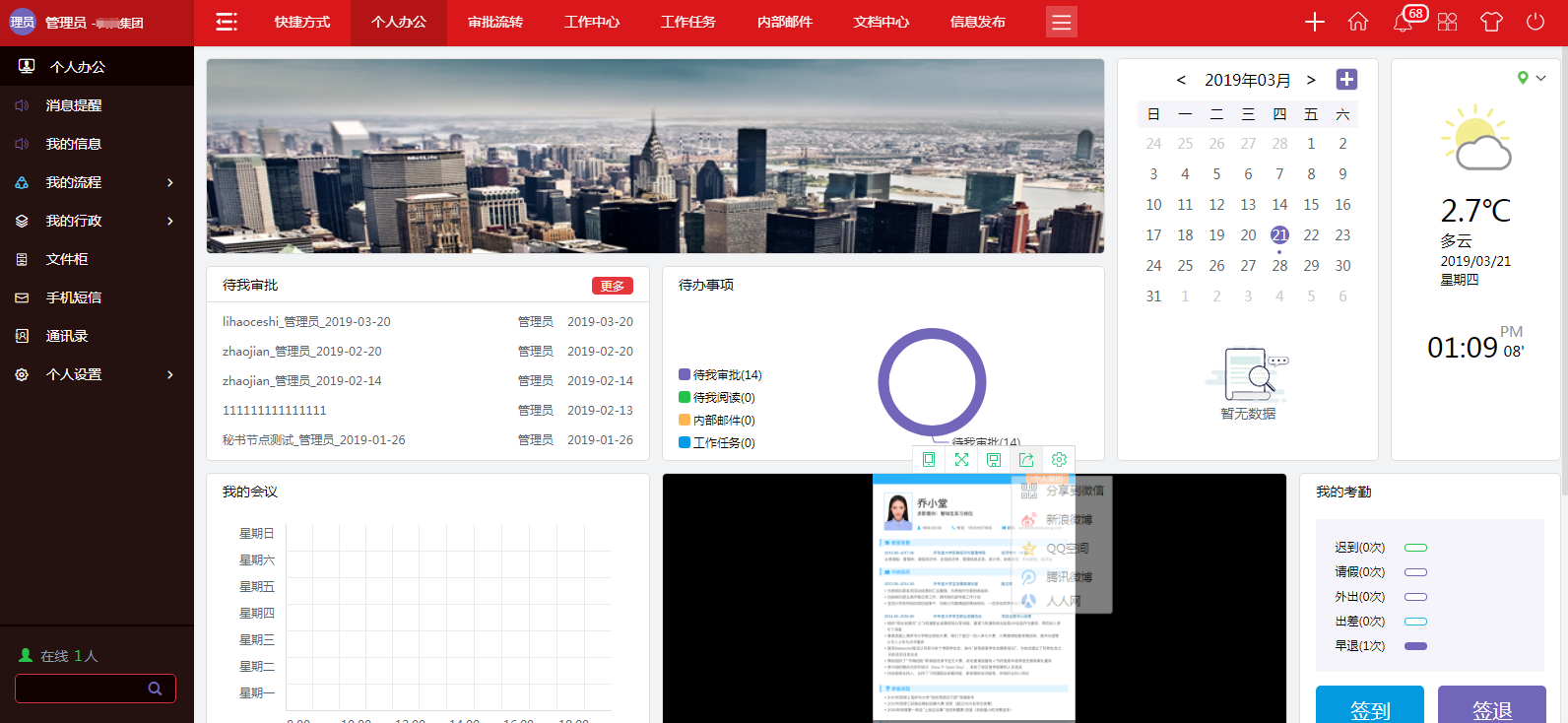Click the save icon in image toolbar

point(994,459)
